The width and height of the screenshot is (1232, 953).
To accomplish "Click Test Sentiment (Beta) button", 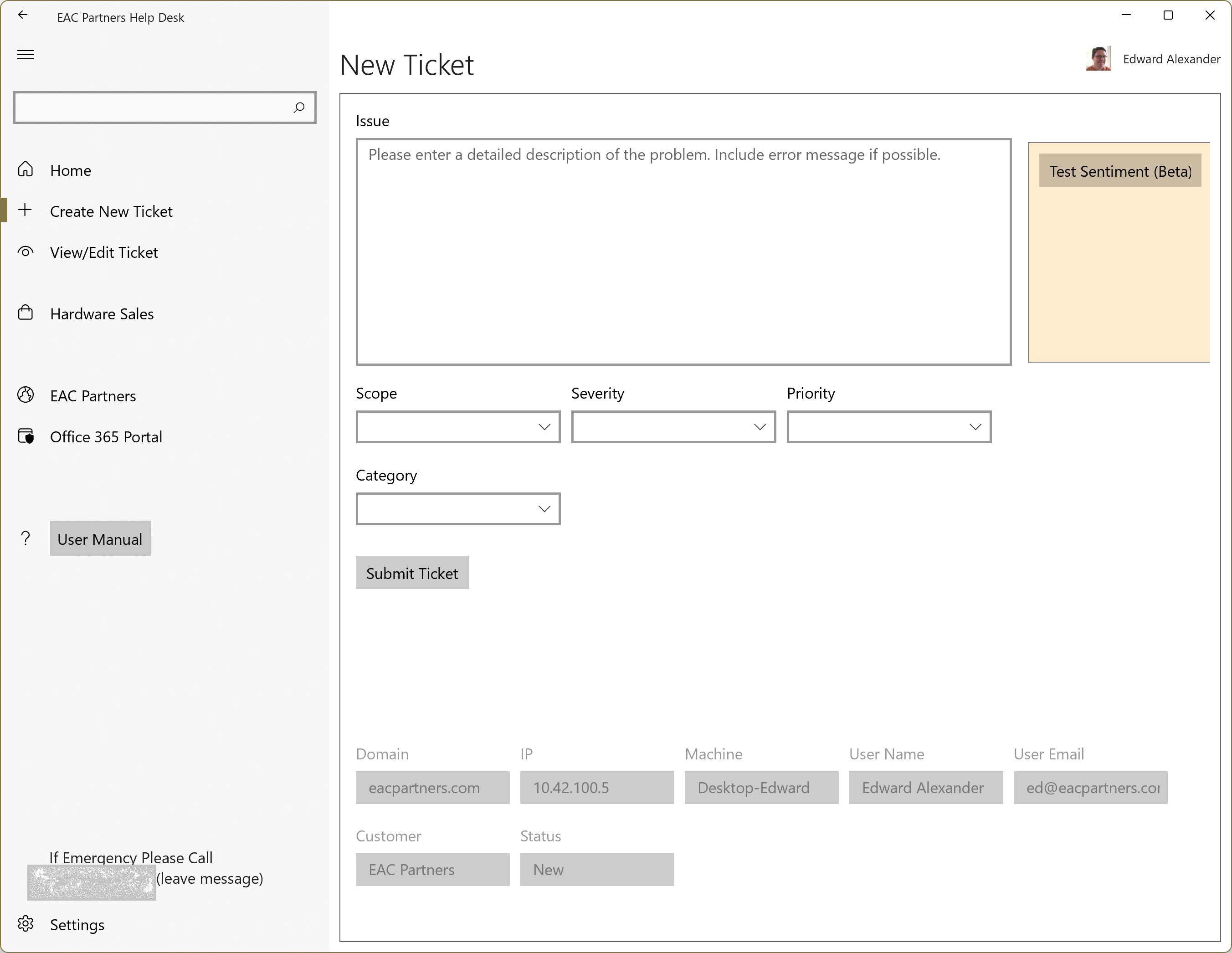I will [1120, 171].
